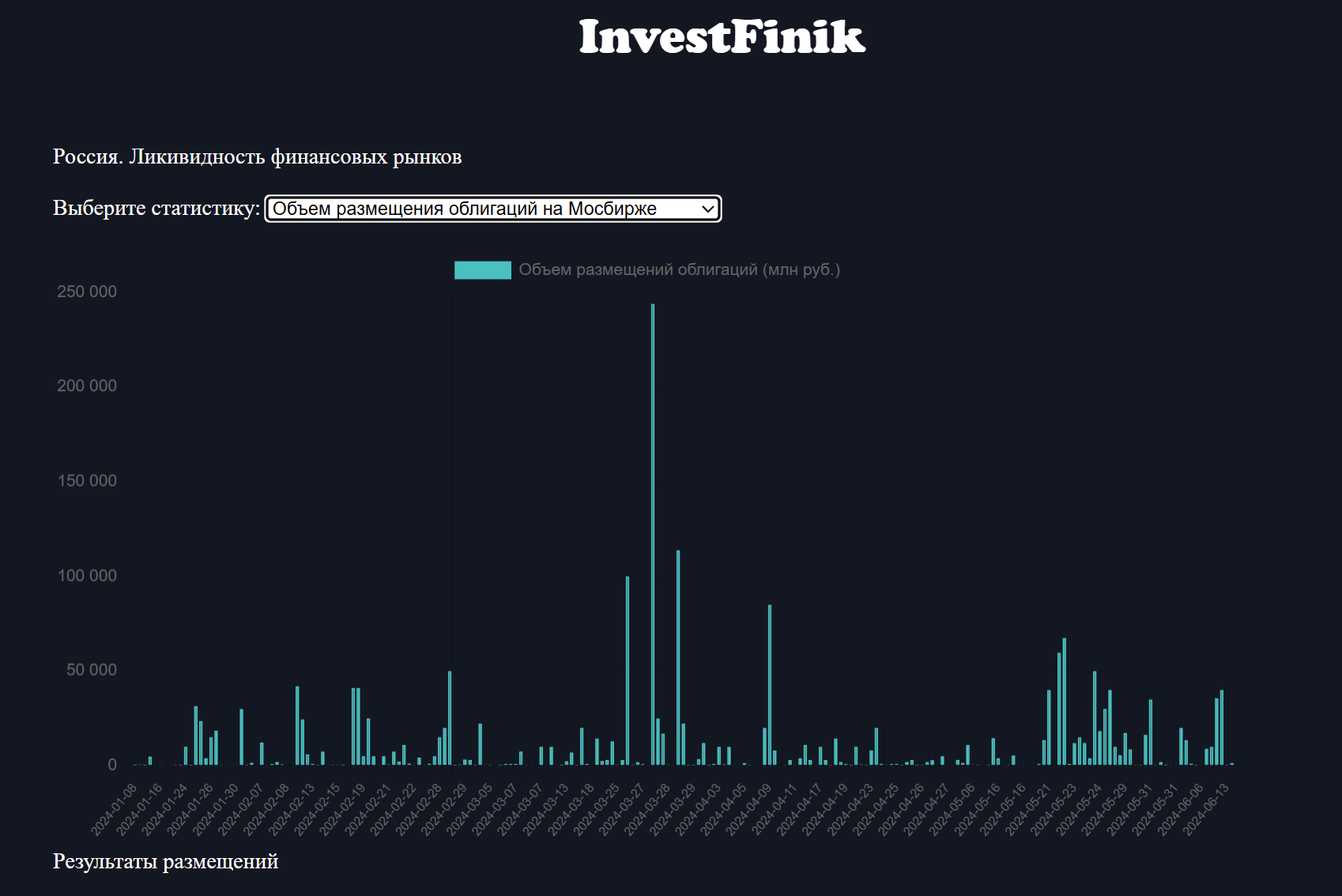
Task: Click the 'Результаты размещений' heading
Action: click(165, 861)
